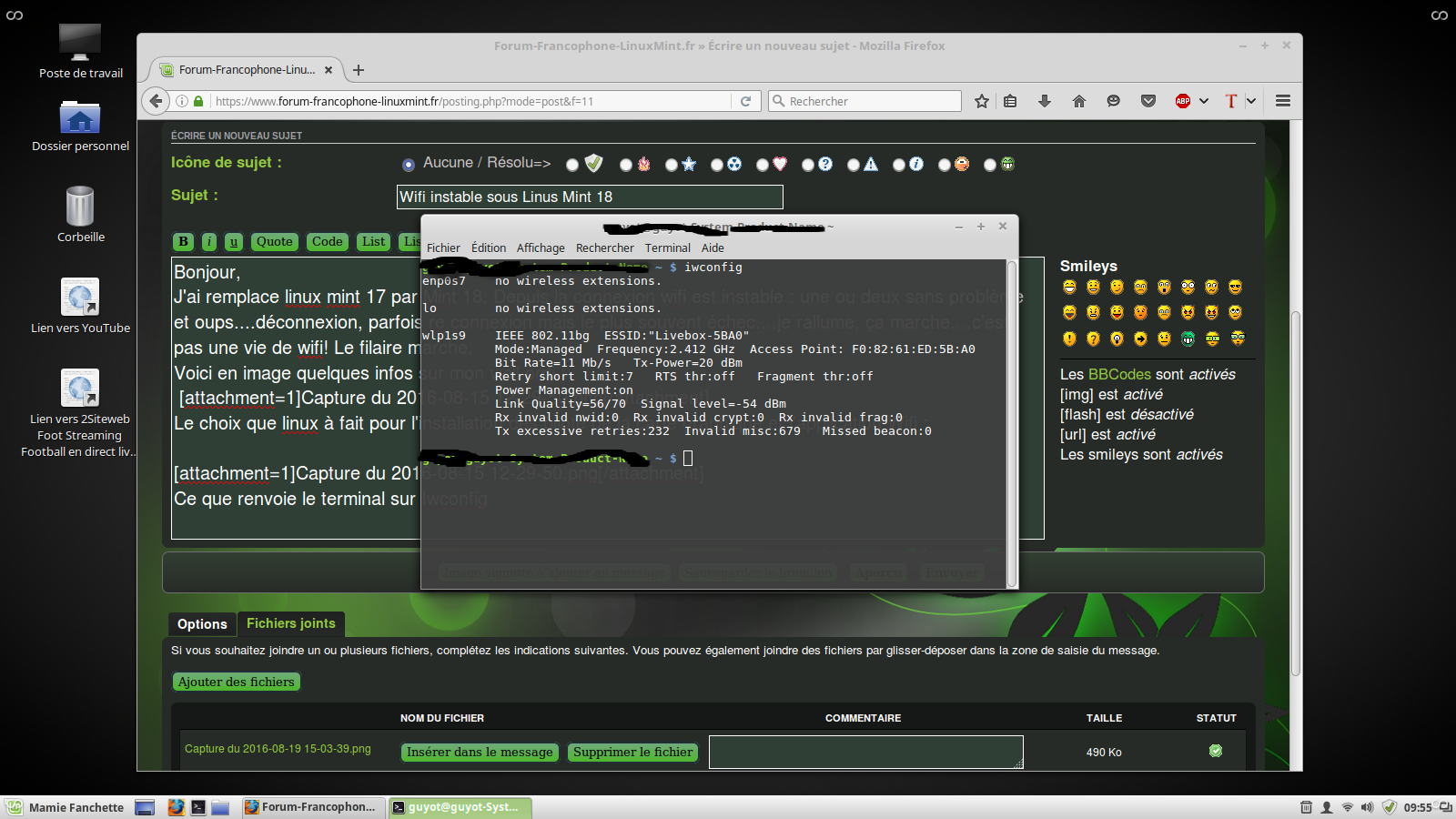Insert Code BBCode tag
This screenshot has height=819, width=1456.
(x=328, y=241)
